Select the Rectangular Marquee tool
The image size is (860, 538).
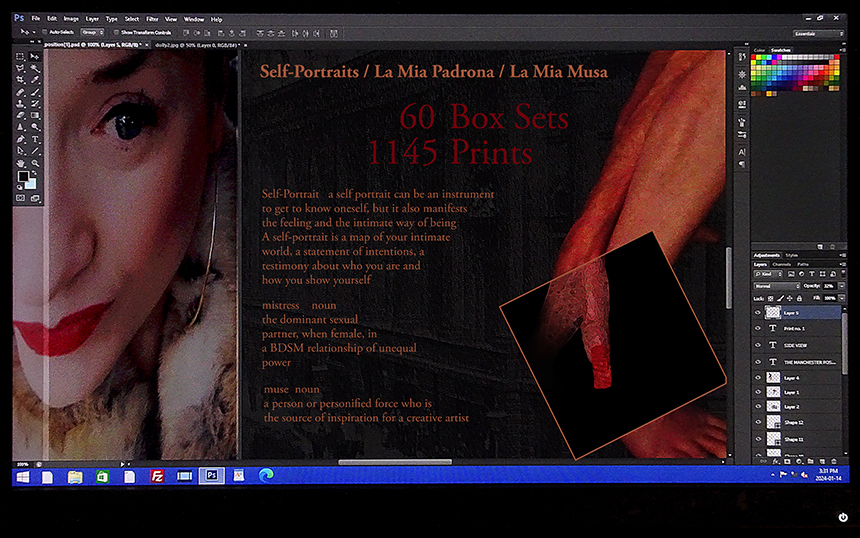[21, 57]
